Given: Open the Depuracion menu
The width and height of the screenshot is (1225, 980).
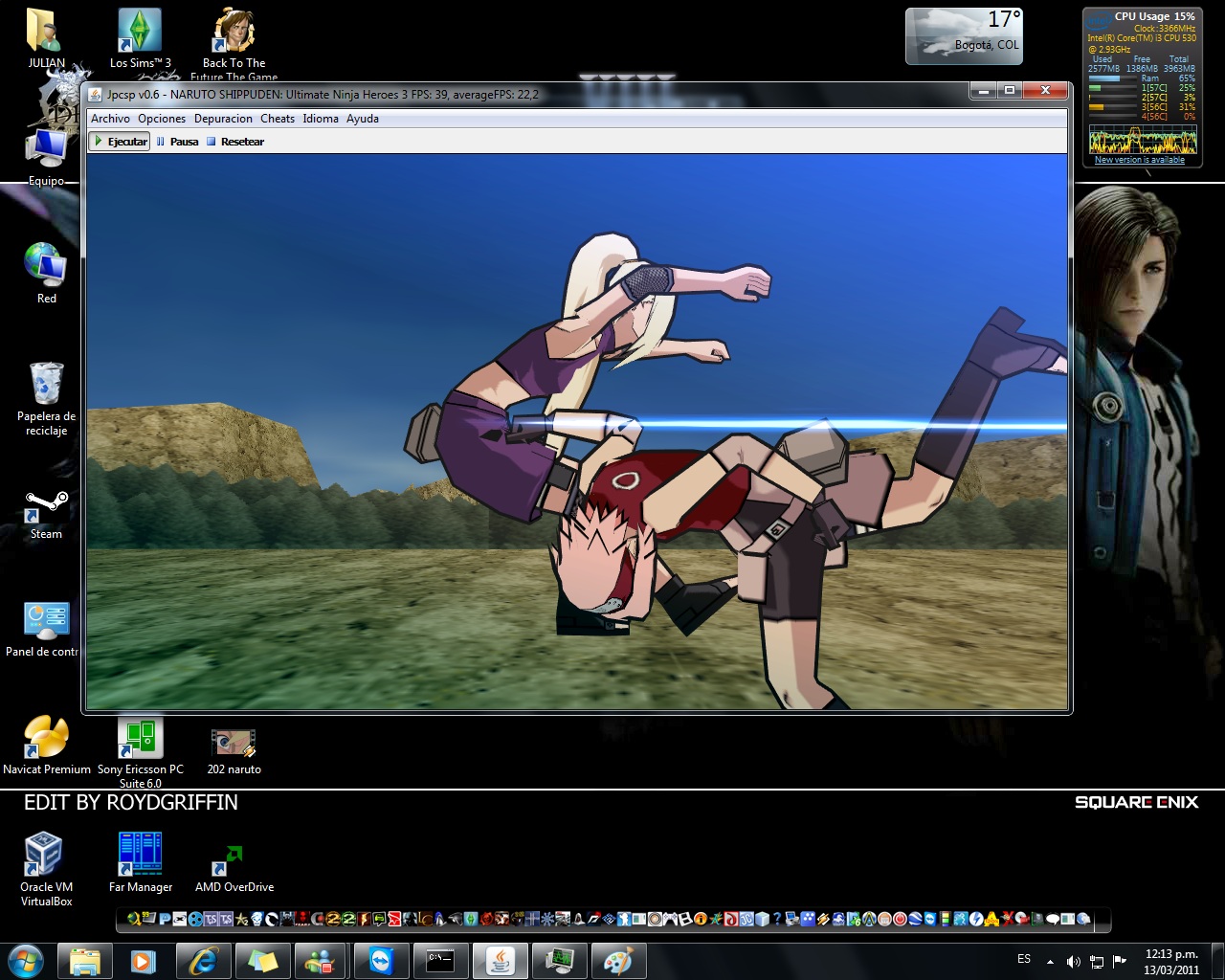Looking at the screenshot, I should (223, 119).
